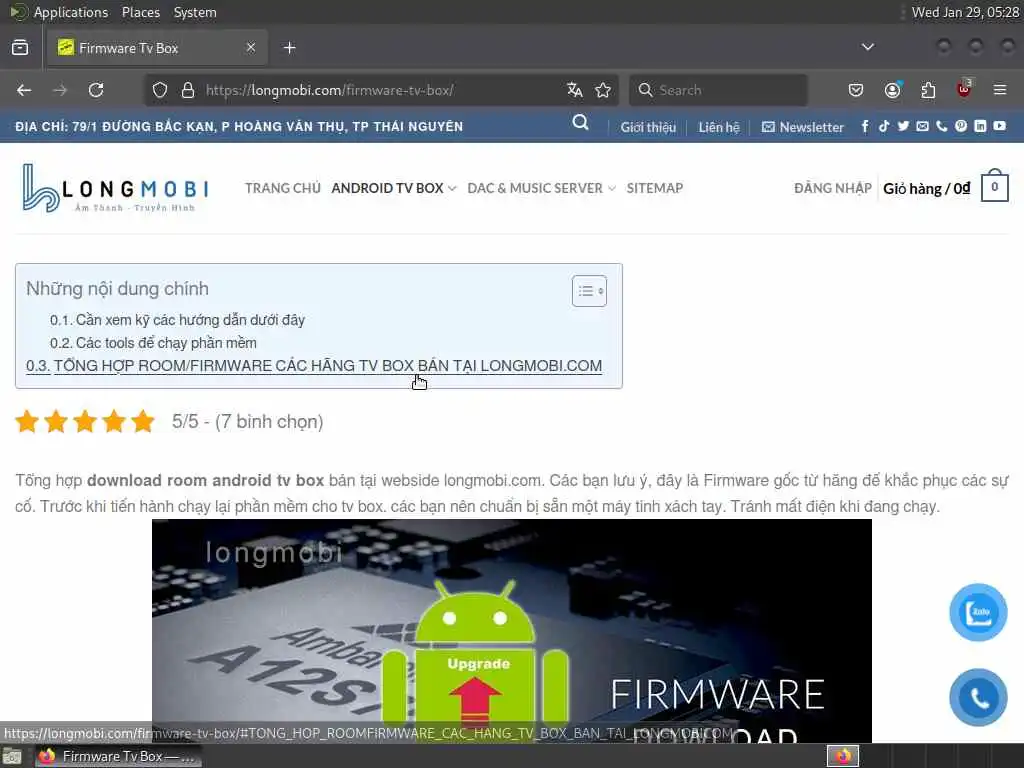
Task: Select the Firmware Tv Box tab
Action: coord(157,48)
